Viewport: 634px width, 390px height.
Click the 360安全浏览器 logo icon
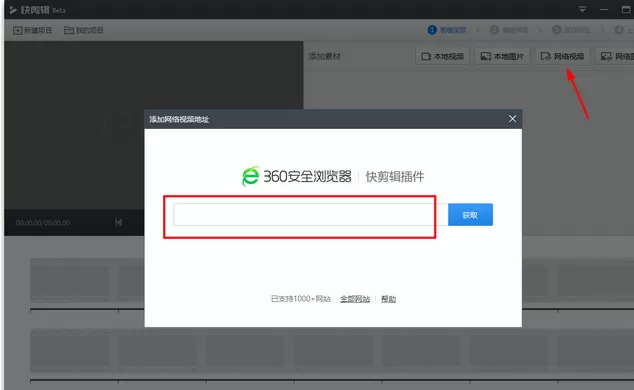pos(250,176)
